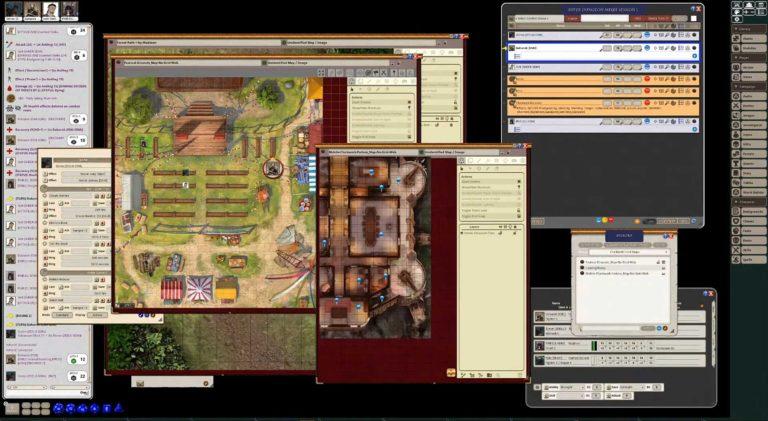Select first character portrait in party sheet

click(540, 317)
